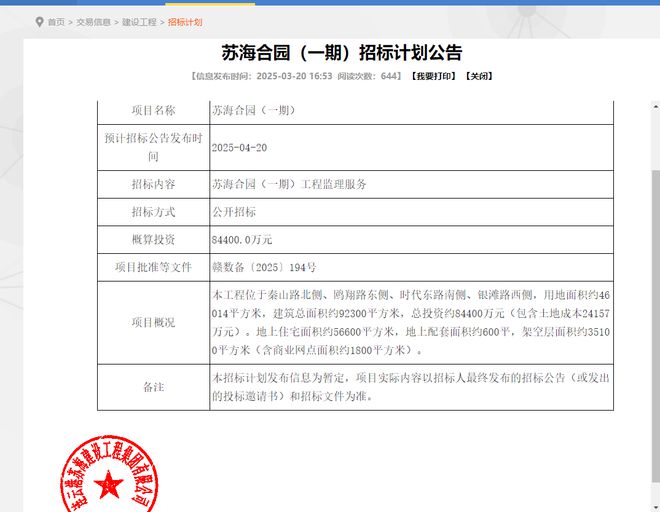
Task: Open 交易信息 breadcrumb link
Action: (93, 22)
